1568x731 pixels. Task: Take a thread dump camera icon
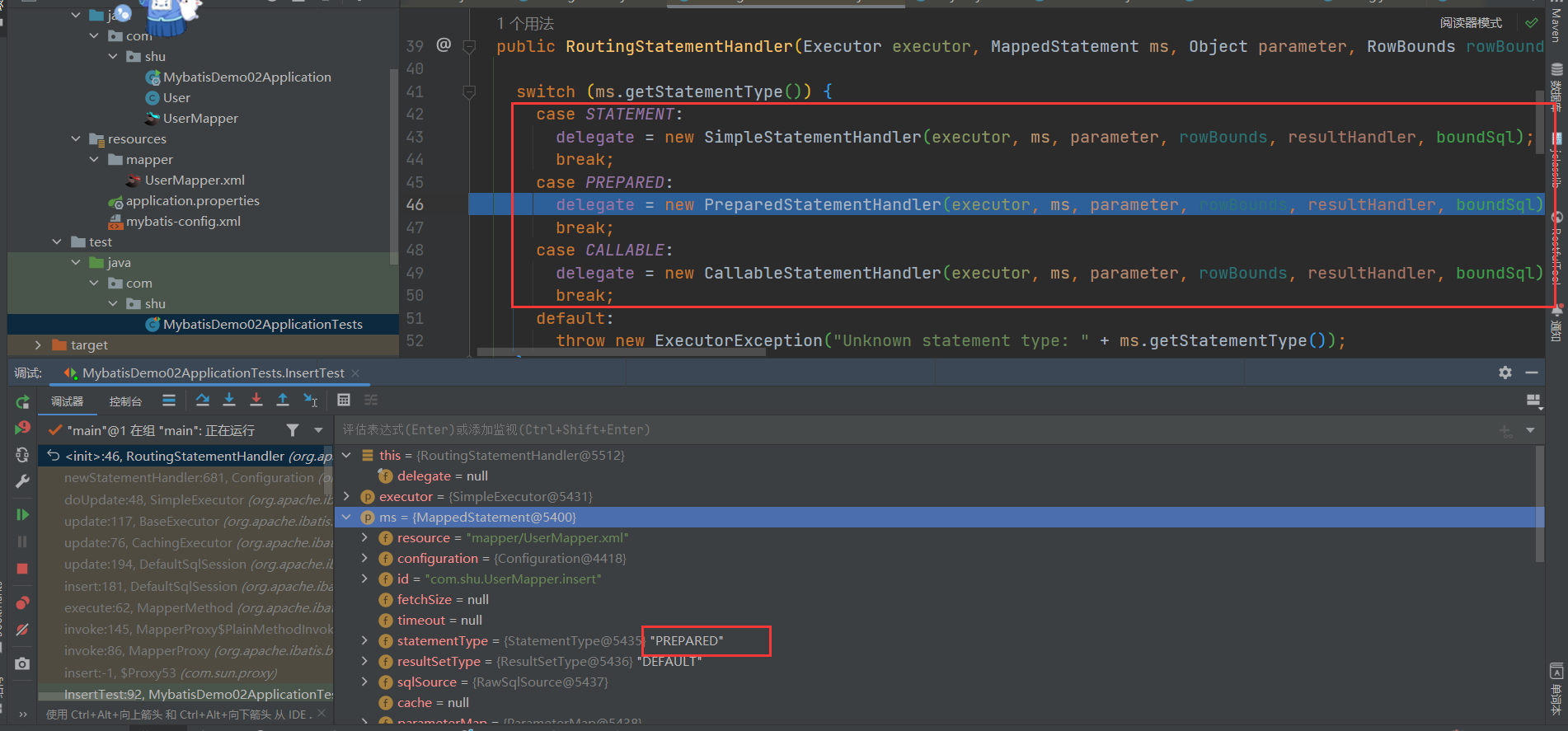pos(22,663)
